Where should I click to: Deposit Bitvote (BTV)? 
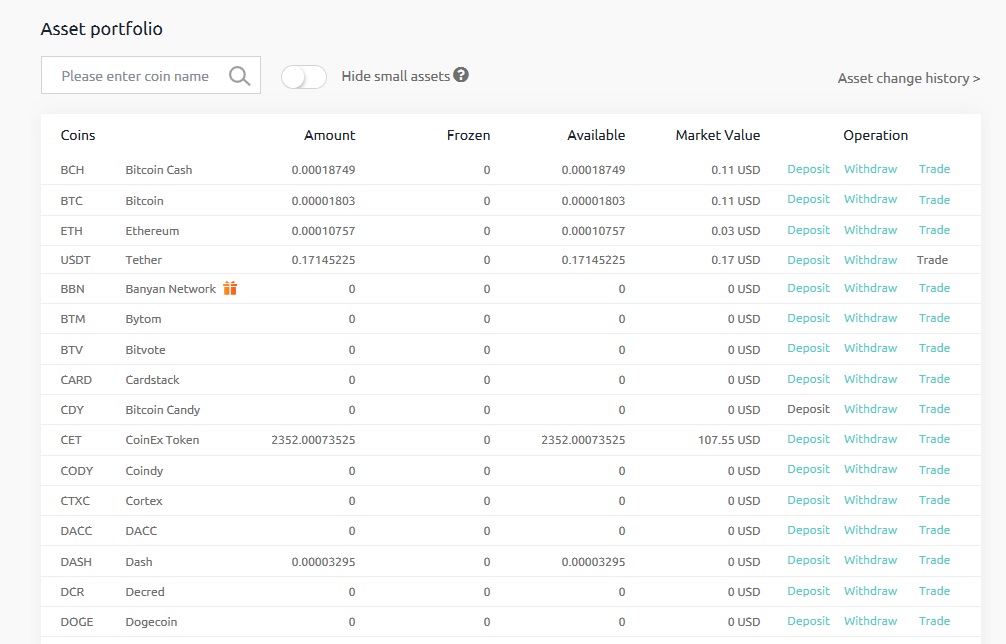click(808, 348)
